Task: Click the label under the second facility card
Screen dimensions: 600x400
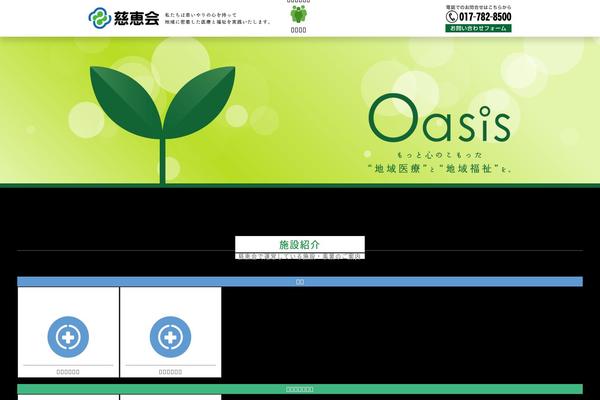Action: [170, 372]
